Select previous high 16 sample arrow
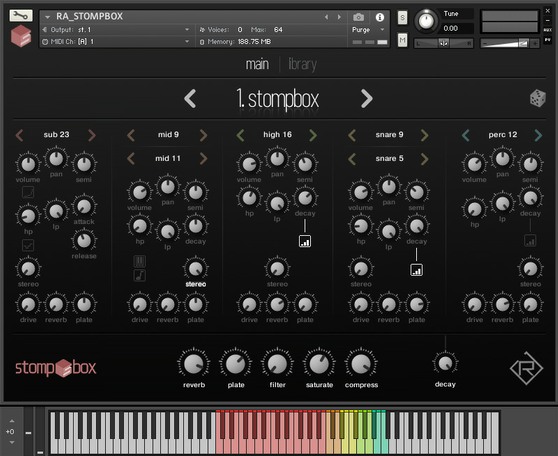 click(241, 135)
